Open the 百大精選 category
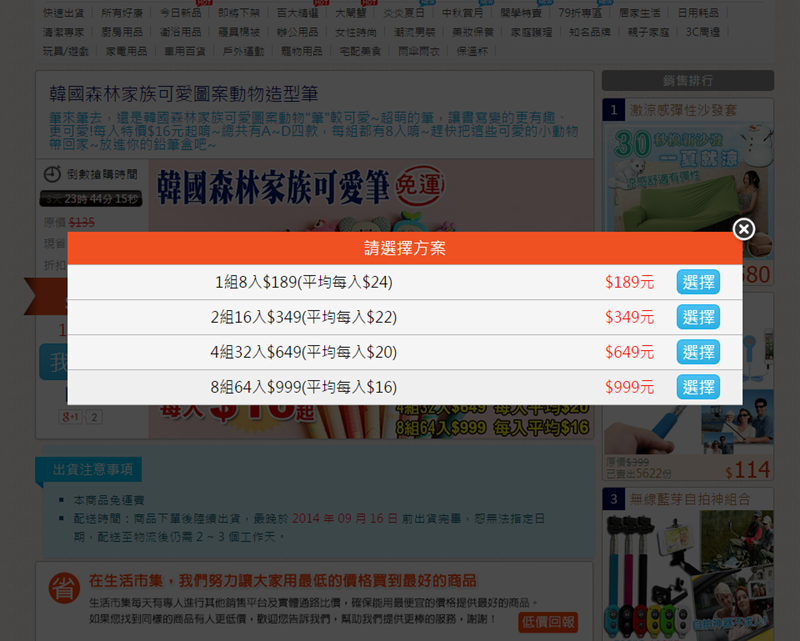This screenshot has height=641, width=800. 297,13
